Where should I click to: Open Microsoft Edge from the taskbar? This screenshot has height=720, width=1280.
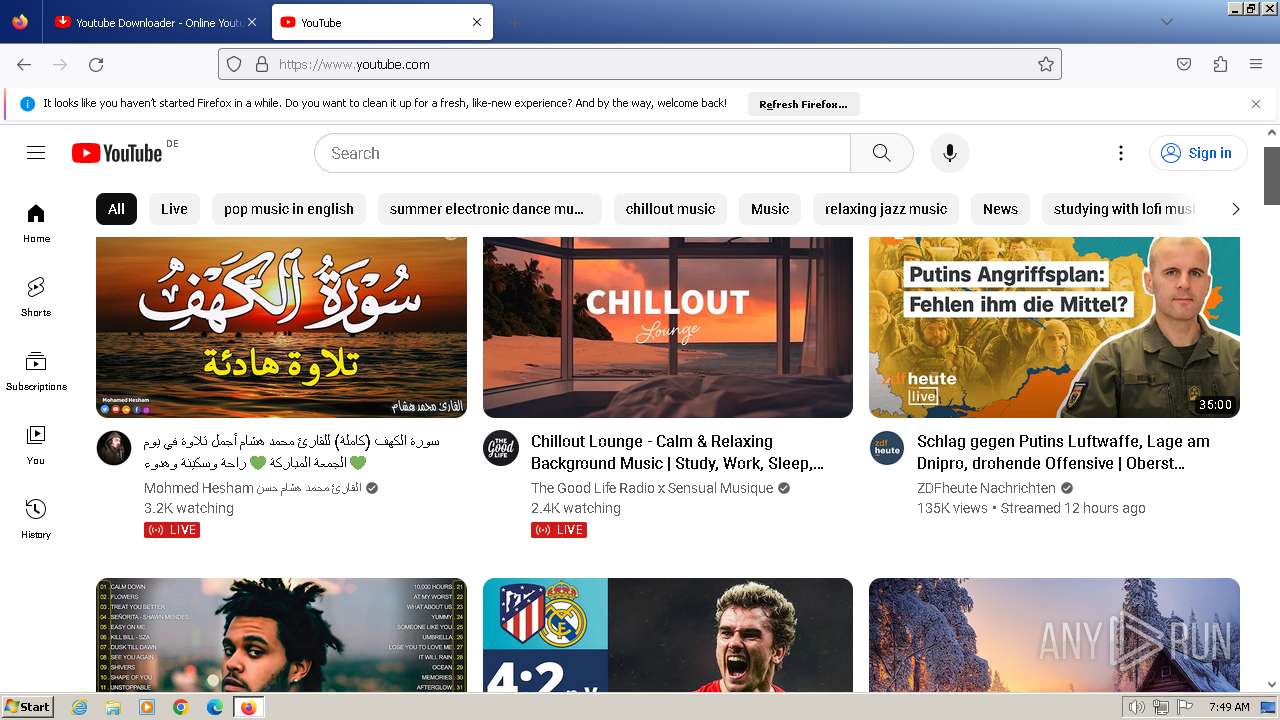pos(214,707)
